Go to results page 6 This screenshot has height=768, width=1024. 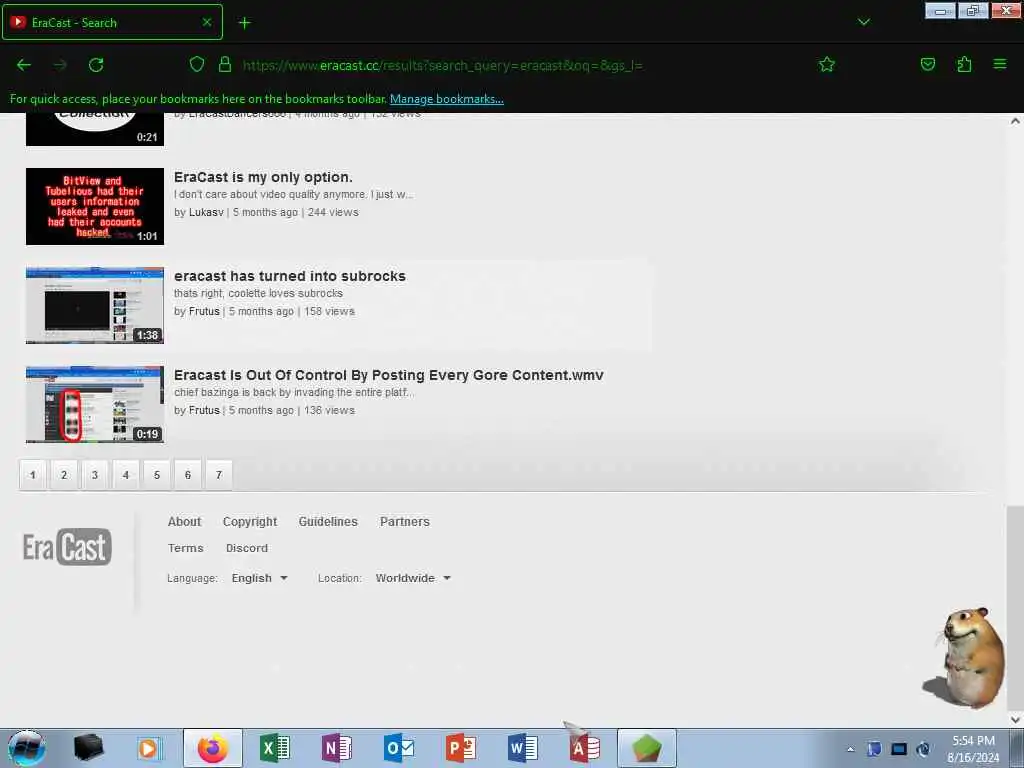point(188,475)
